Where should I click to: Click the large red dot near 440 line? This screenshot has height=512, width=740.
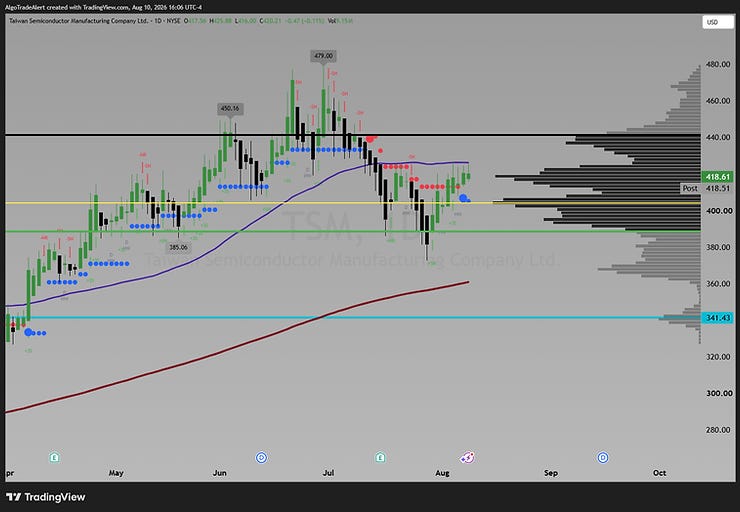(370, 139)
